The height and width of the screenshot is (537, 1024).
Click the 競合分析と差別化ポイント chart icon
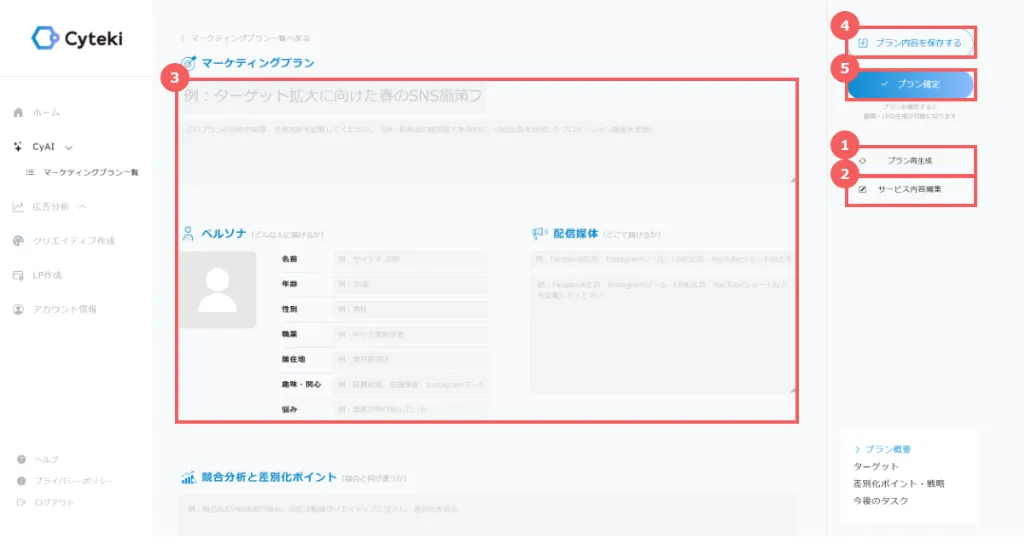[x=188, y=478]
